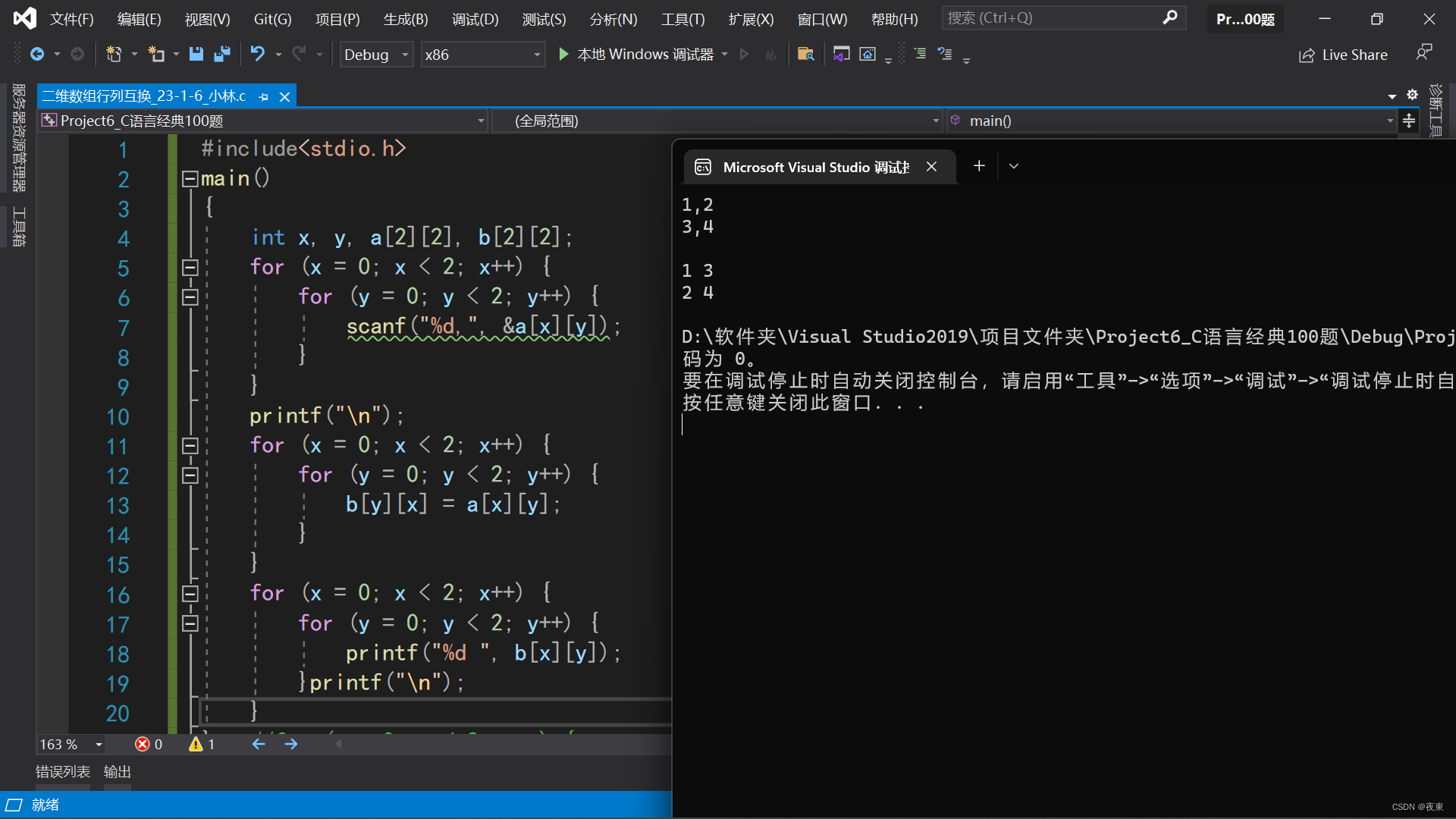This screenshot has height=819, width=1456.
Task: Switch to the 错误列表 tab
Action: pyautogui.click(x=63, y=771)
